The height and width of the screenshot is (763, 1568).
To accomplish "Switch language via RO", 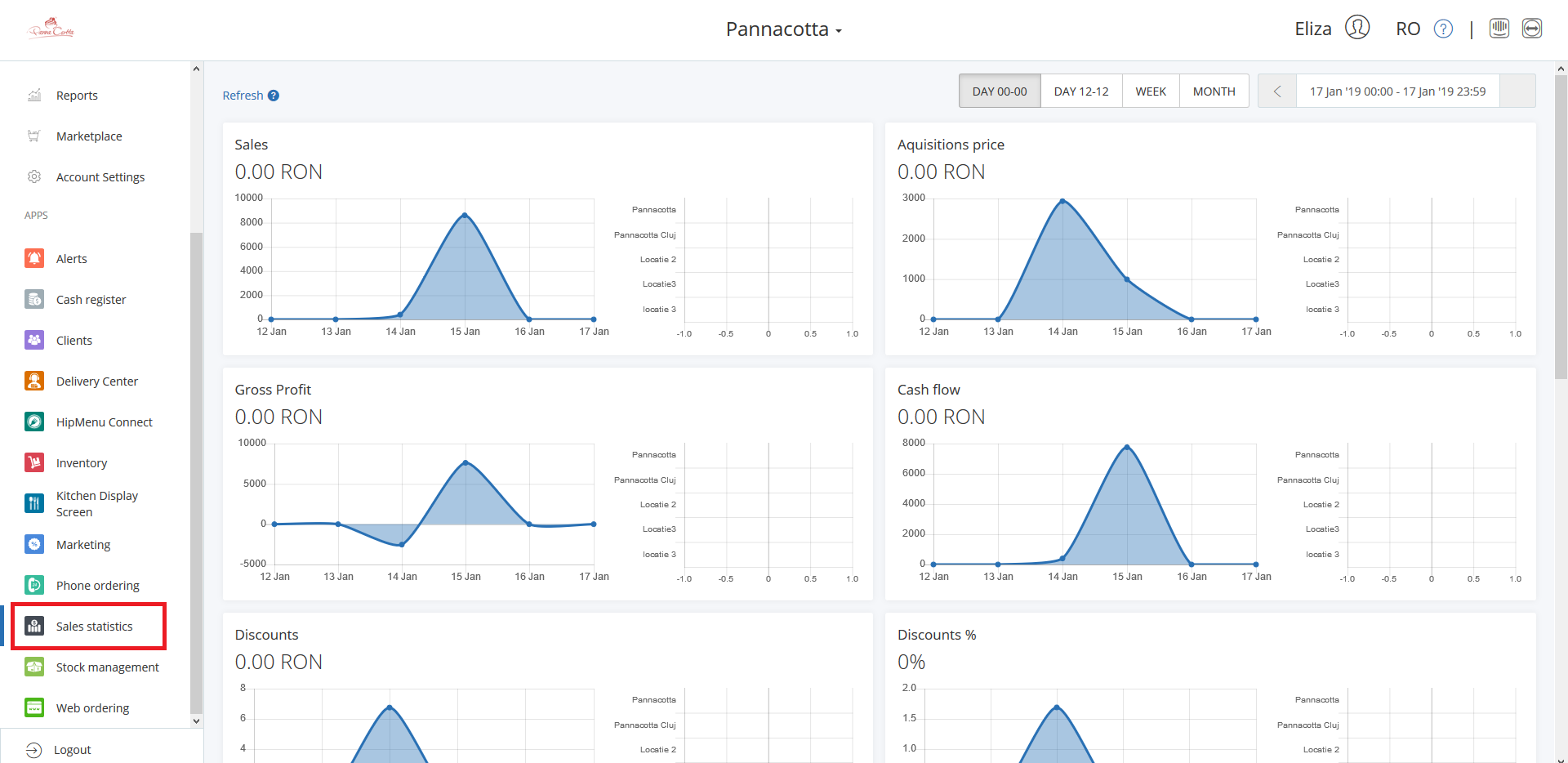I will click(1408, 29).
